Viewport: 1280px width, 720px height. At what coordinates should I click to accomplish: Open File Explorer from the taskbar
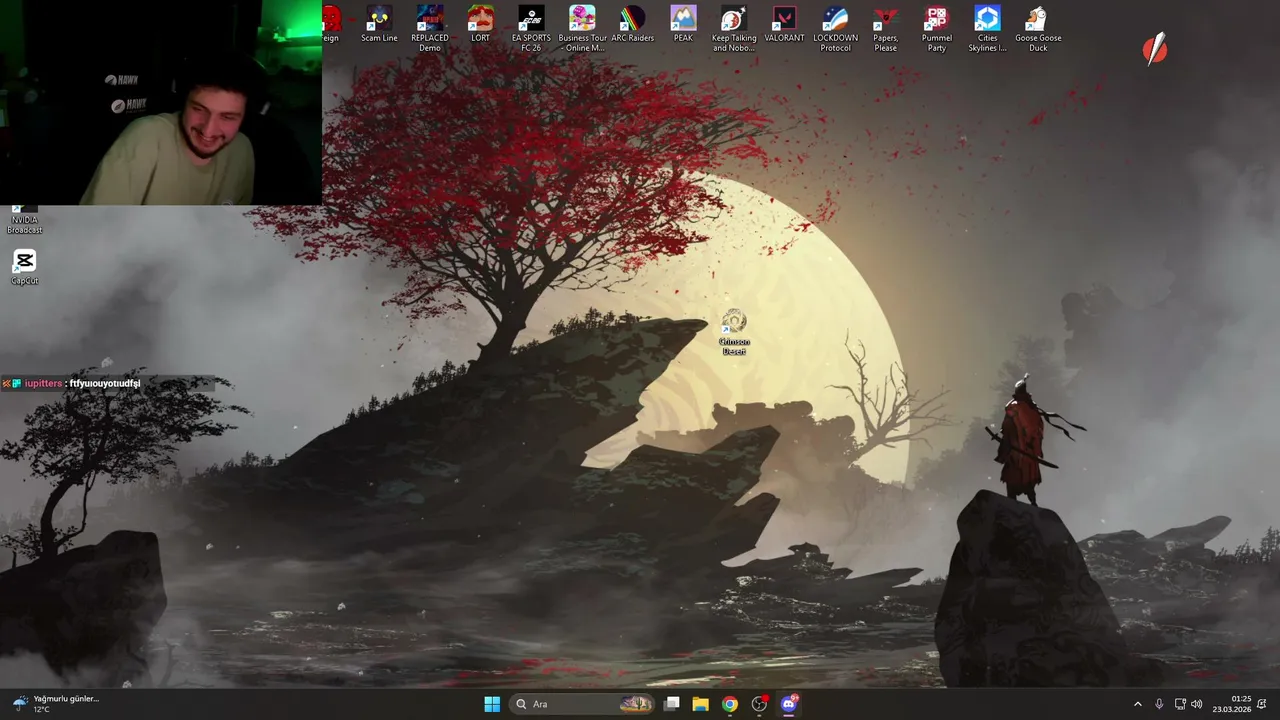[701, 704]
